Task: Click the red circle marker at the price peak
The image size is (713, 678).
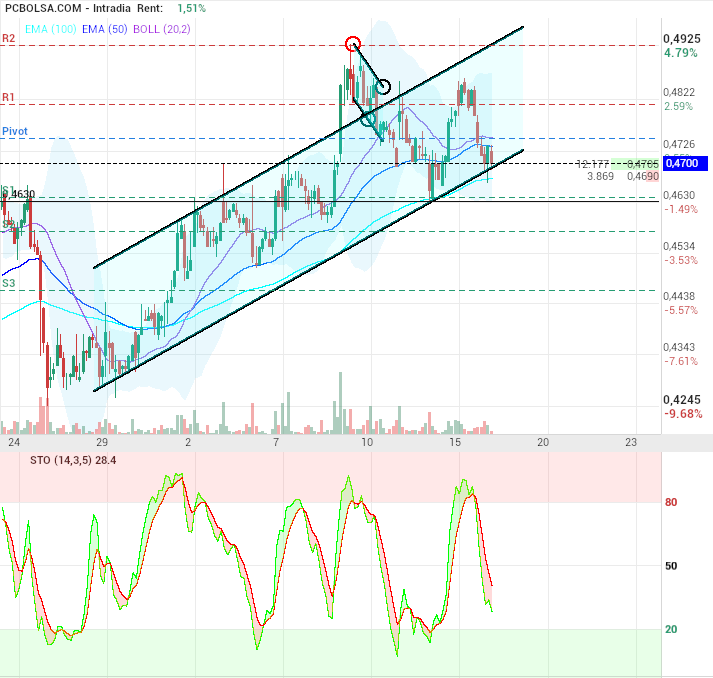Action: [x=352, y=43]
